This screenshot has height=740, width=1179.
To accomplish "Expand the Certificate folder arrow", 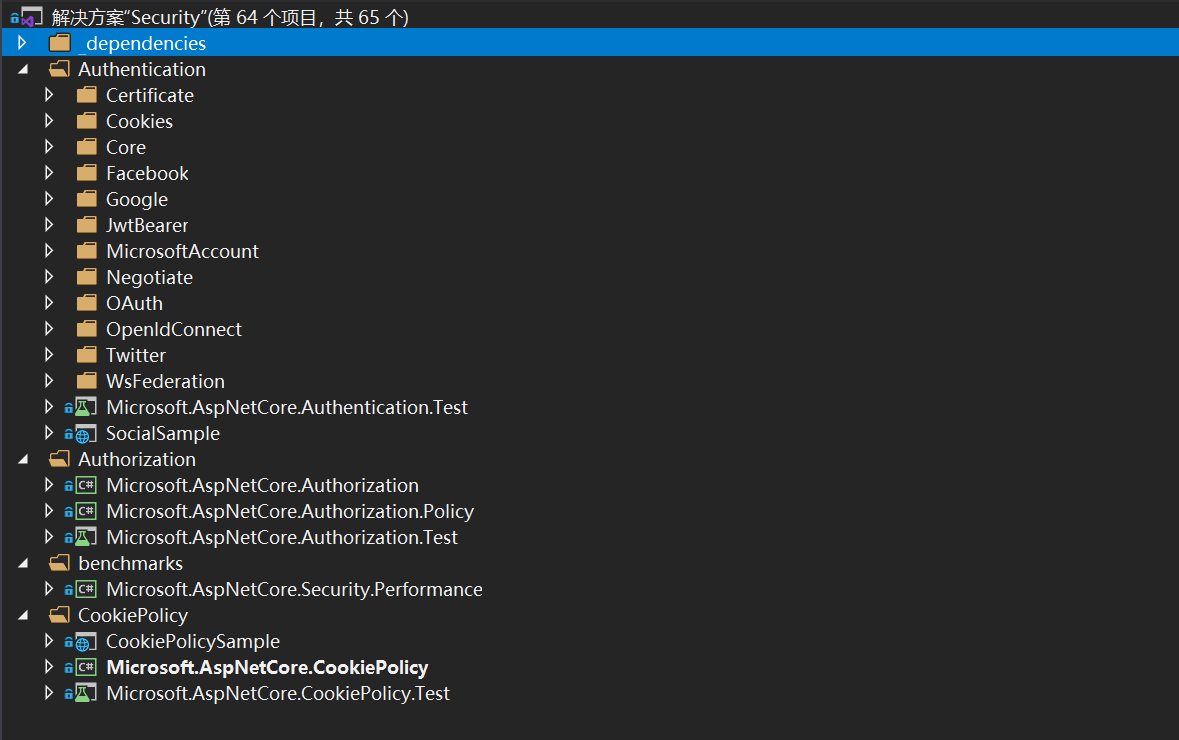I will 49,95.
